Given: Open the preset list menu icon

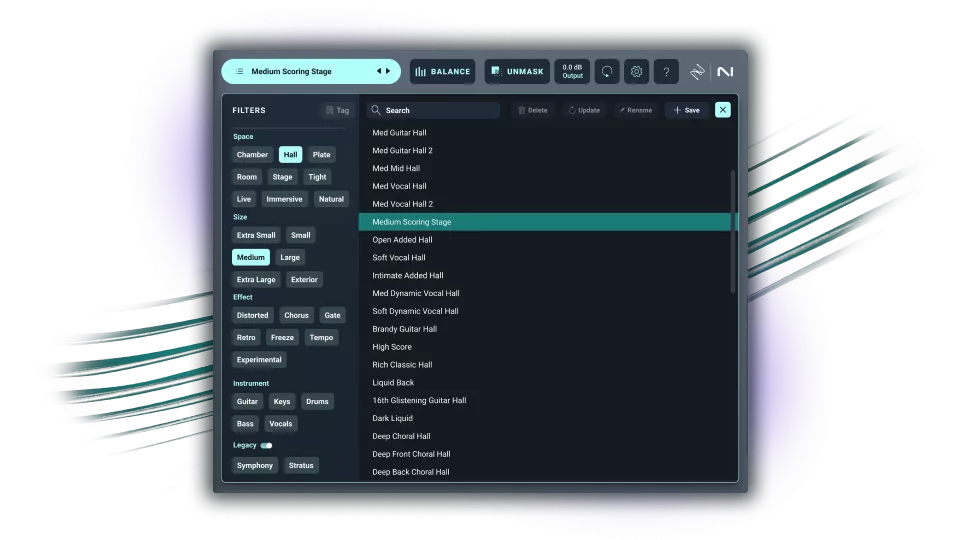Looking at the screenshot, I should 239,72.
